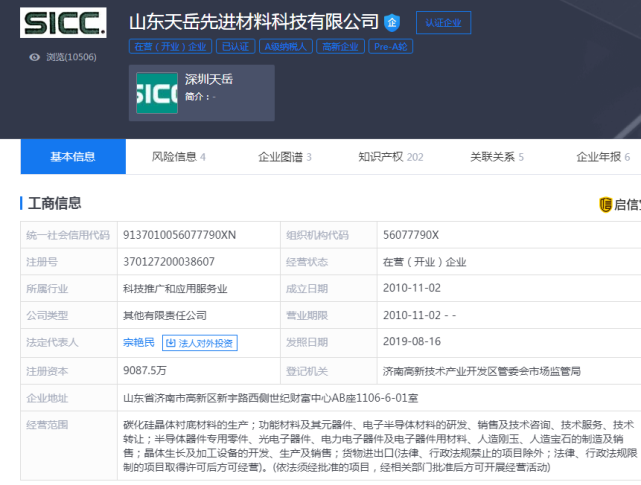The image size is (641, 485).
Task: Click the 成立日期 label cell
Action: (x=329, y=289)
